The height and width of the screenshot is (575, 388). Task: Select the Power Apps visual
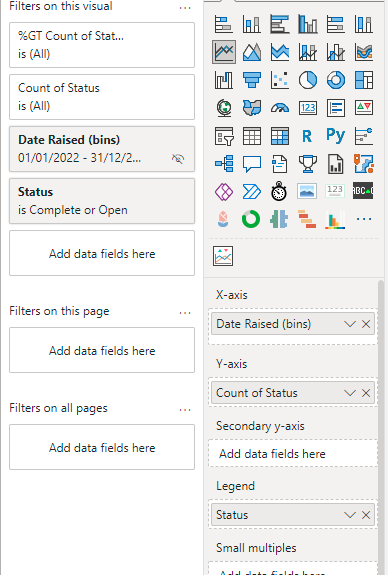(x=223, y=191)
